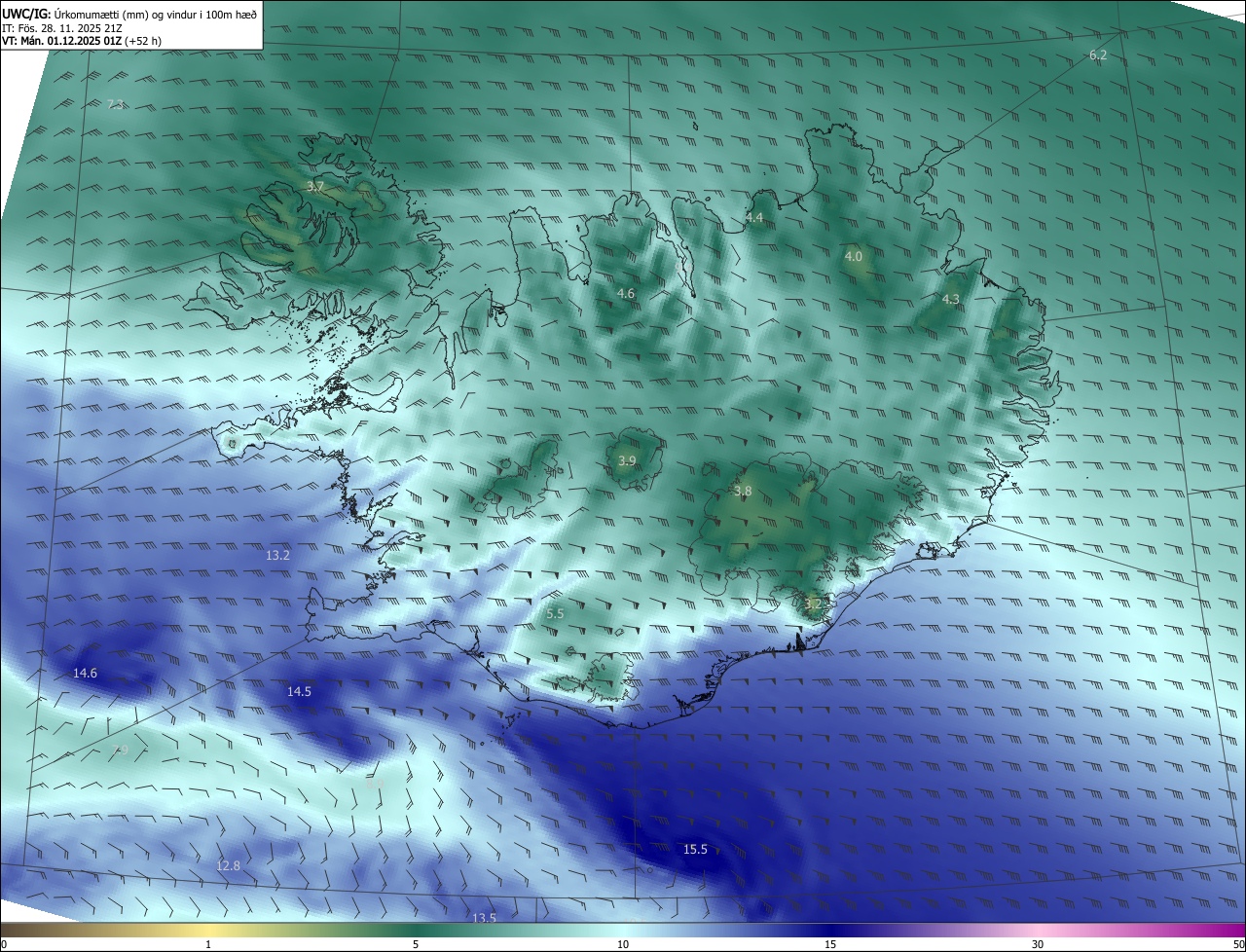Click the 5.5 value label
This screenshot has width=1246, height=952.
[555, 613]
